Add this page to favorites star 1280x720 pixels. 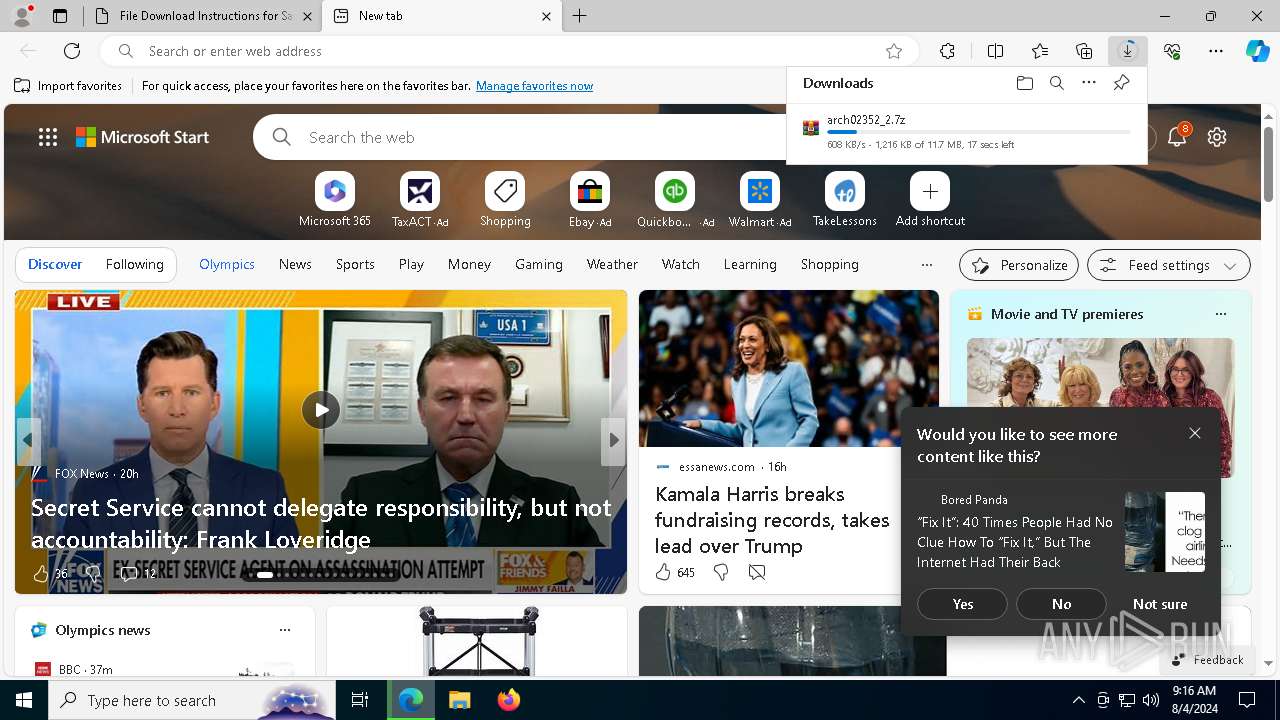pyautogui.click(x=894, y=51)
